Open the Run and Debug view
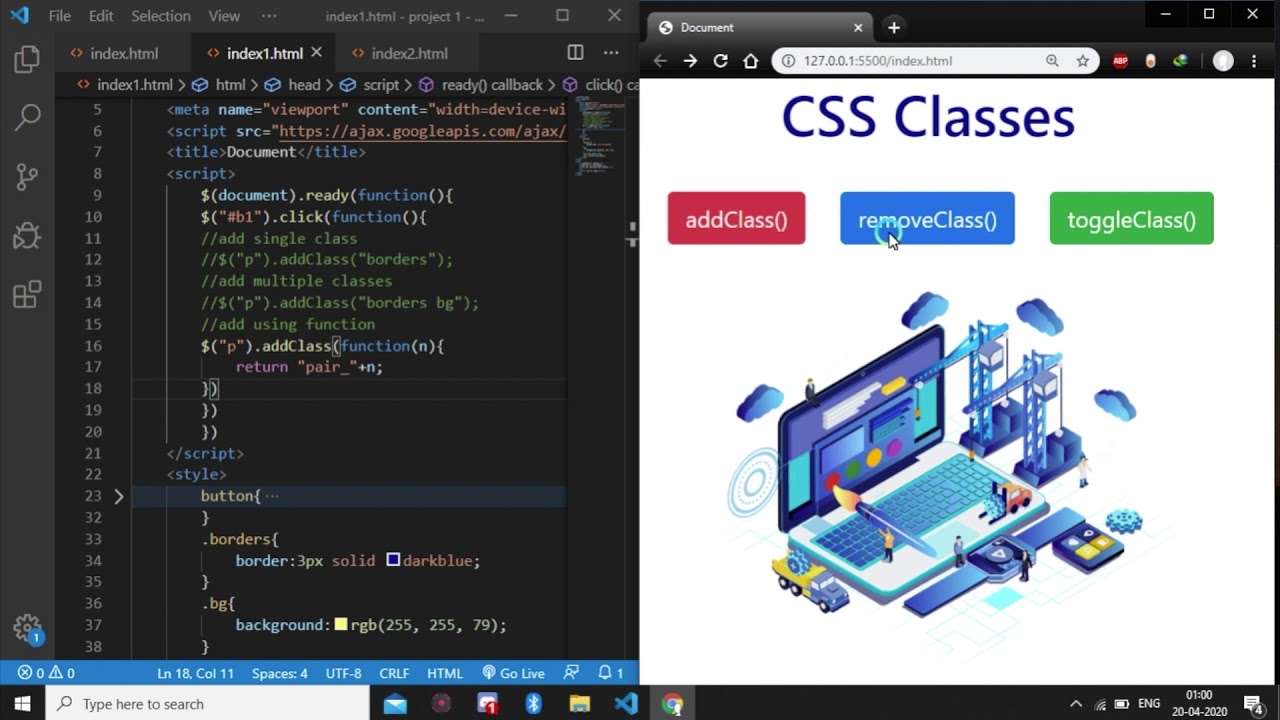 point(27,236)
